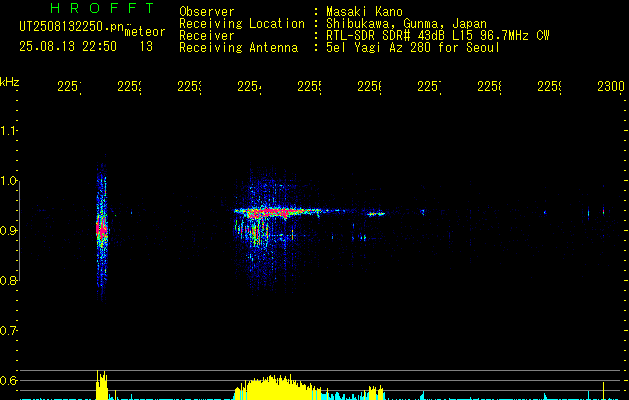The height and width of the screenshot is (400, 629).
Task: Click the observer name Masaki Kano
Action: (x=364, y=12)
